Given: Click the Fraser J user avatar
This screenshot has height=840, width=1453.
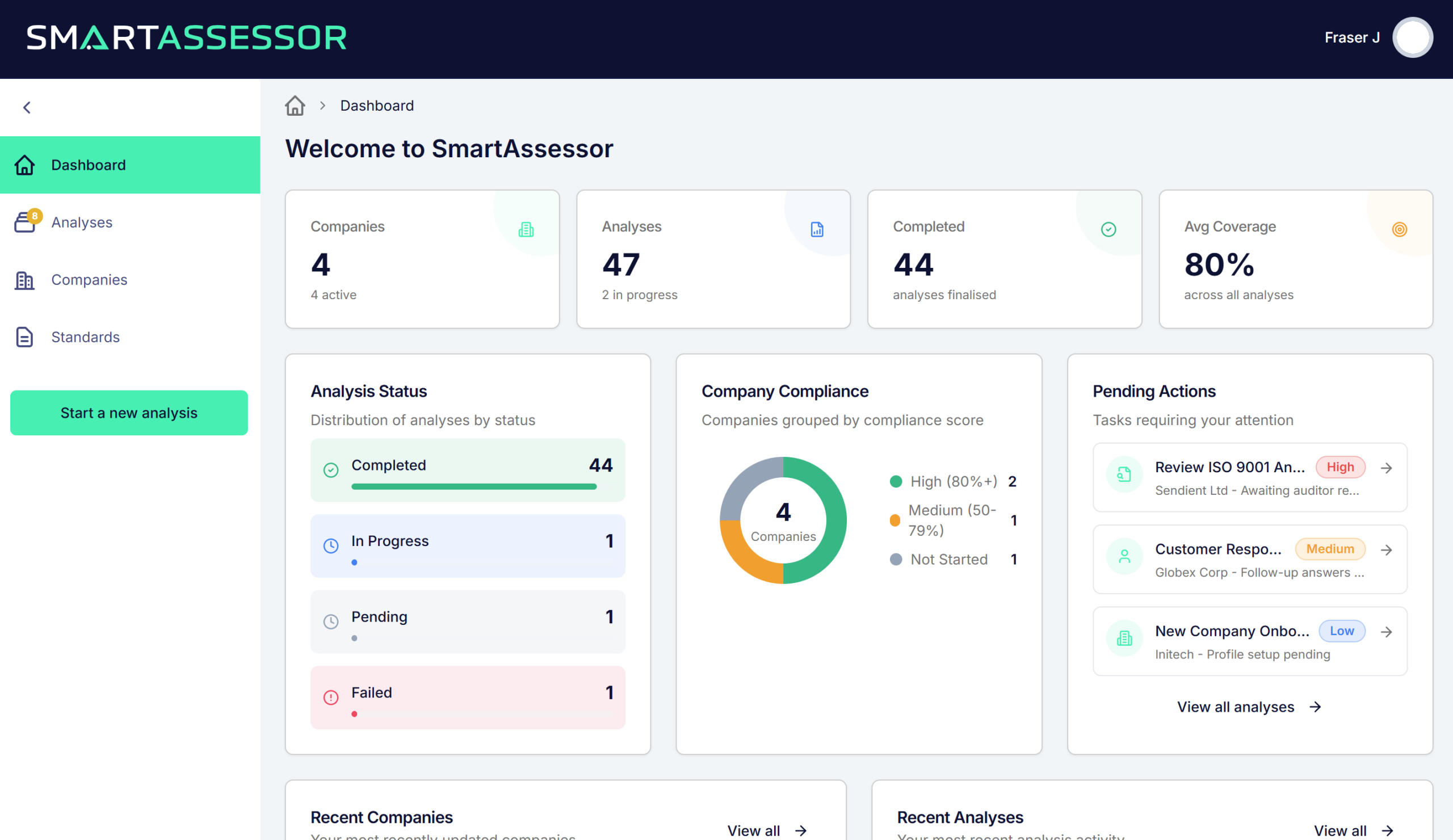Looking at the screenshot, I should (x=1412, y=37).
